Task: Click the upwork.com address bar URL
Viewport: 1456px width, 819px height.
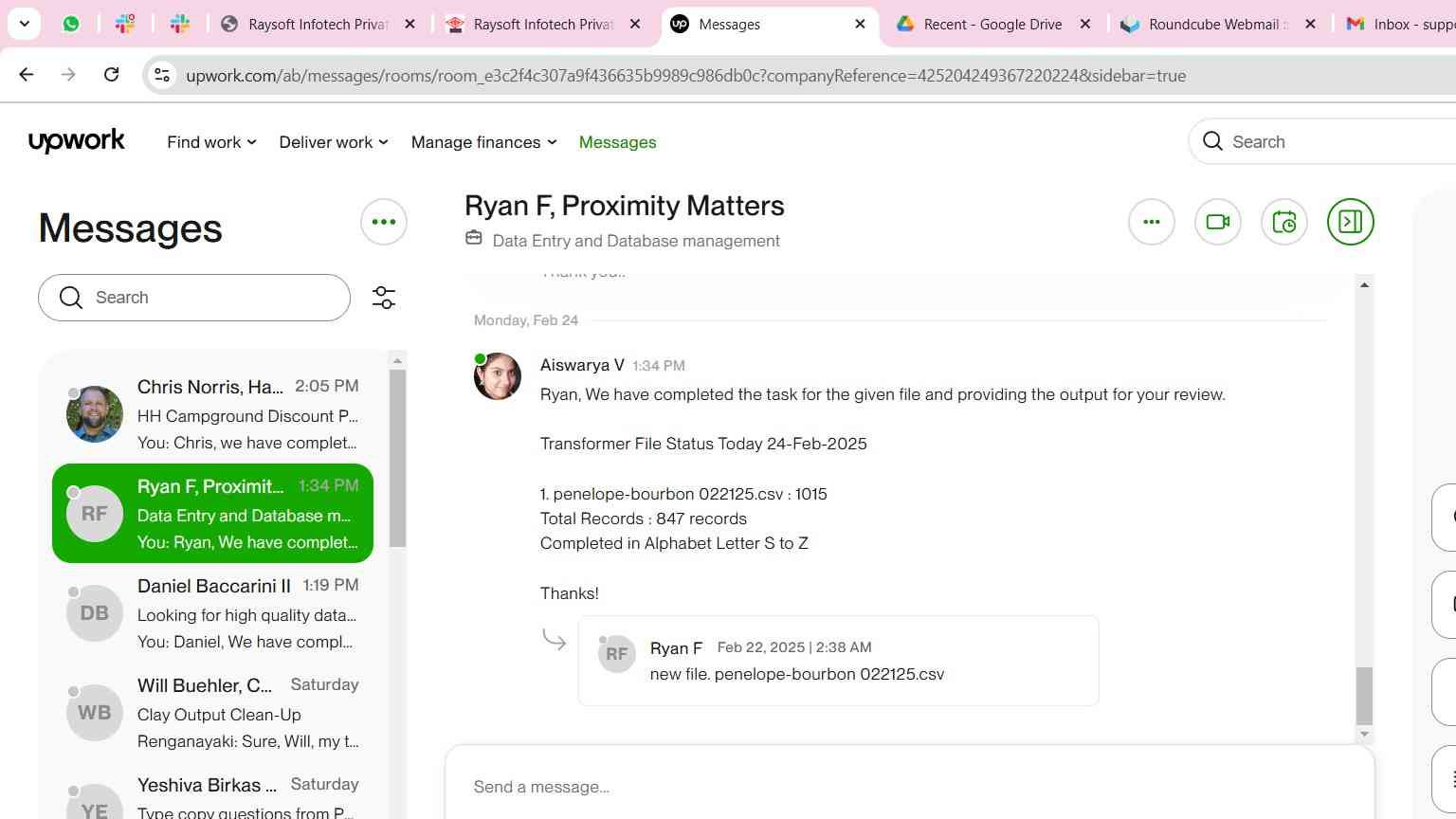Action: coord(685,76)
